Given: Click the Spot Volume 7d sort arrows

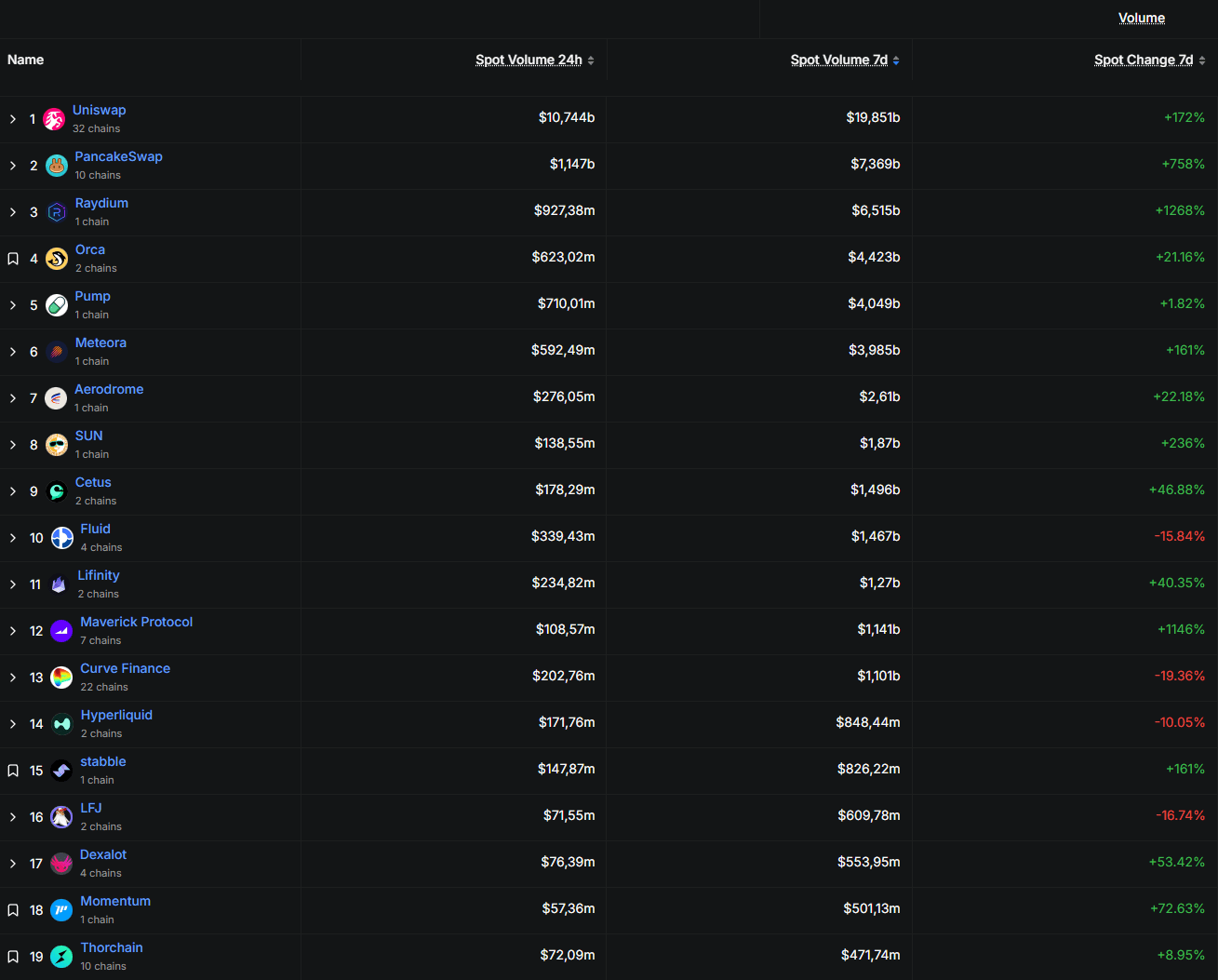Looking at the screenshot, I should 896,60.
